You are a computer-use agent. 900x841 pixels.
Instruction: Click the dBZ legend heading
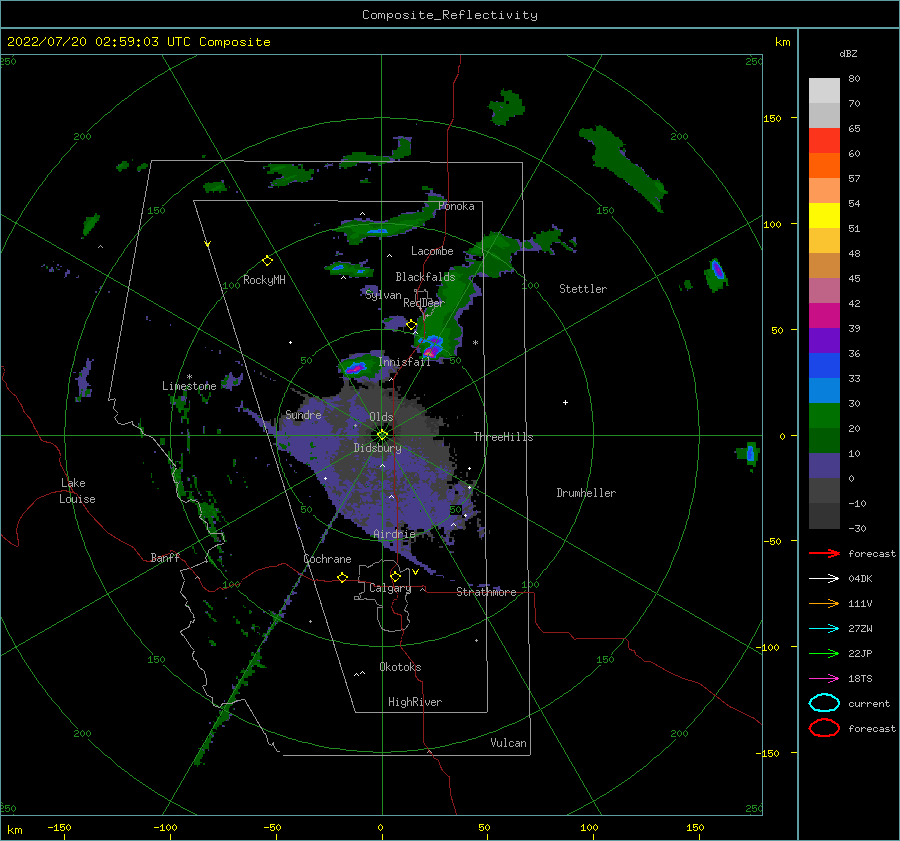[848, 54]
